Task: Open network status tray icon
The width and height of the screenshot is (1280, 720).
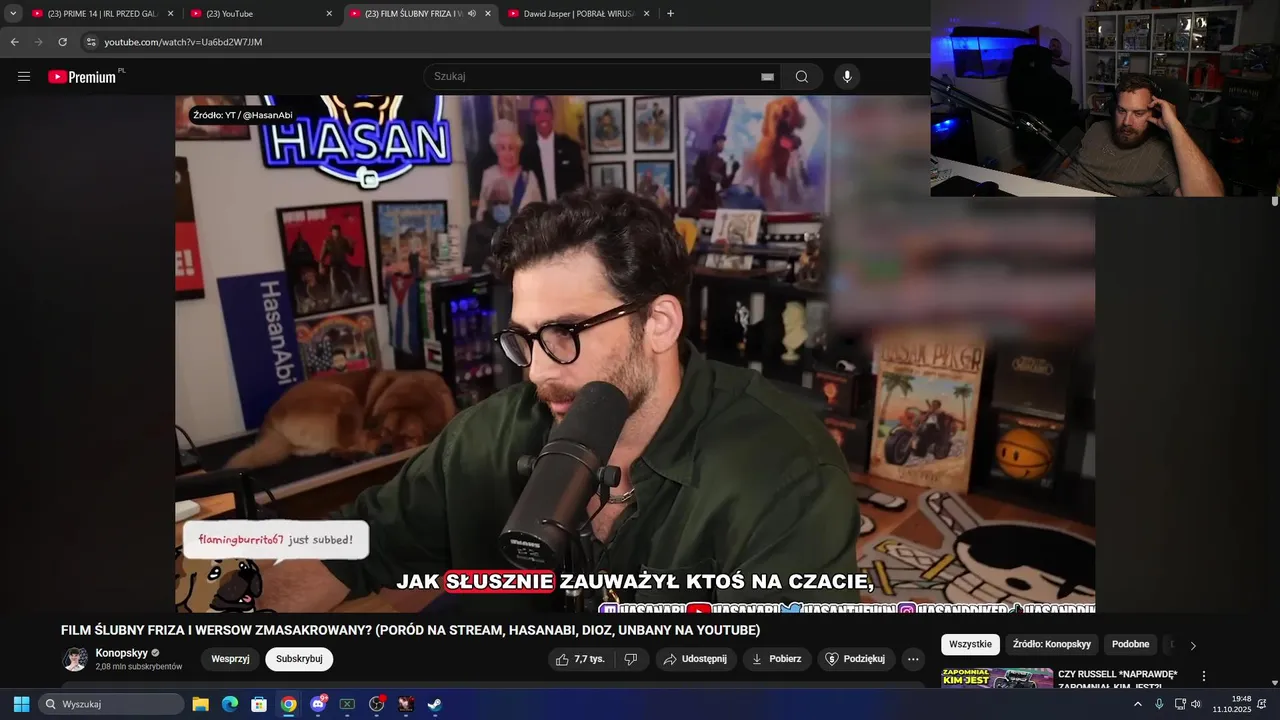Action: [1180, 704]
